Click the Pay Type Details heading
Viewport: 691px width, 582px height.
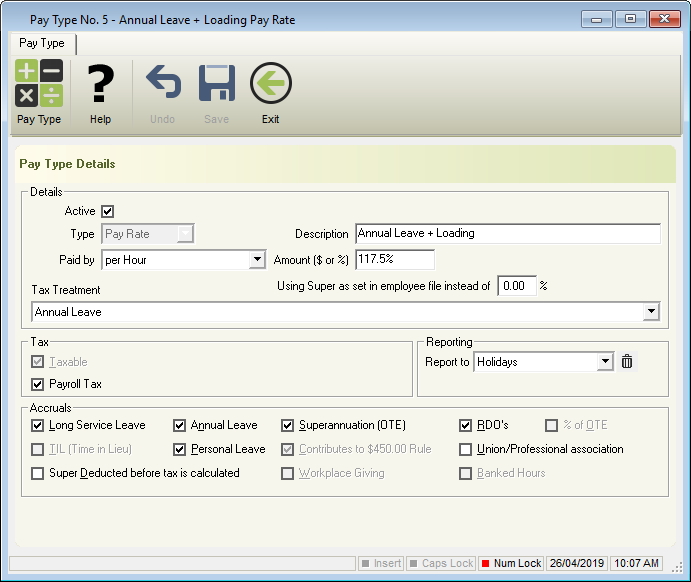(x=67, y=164)
